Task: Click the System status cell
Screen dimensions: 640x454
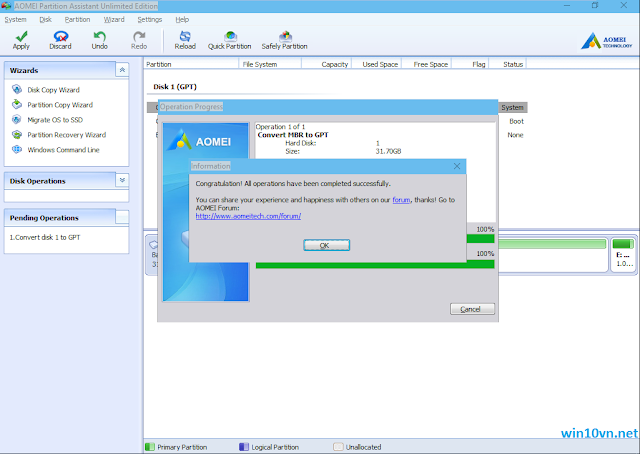Action: 512,107
